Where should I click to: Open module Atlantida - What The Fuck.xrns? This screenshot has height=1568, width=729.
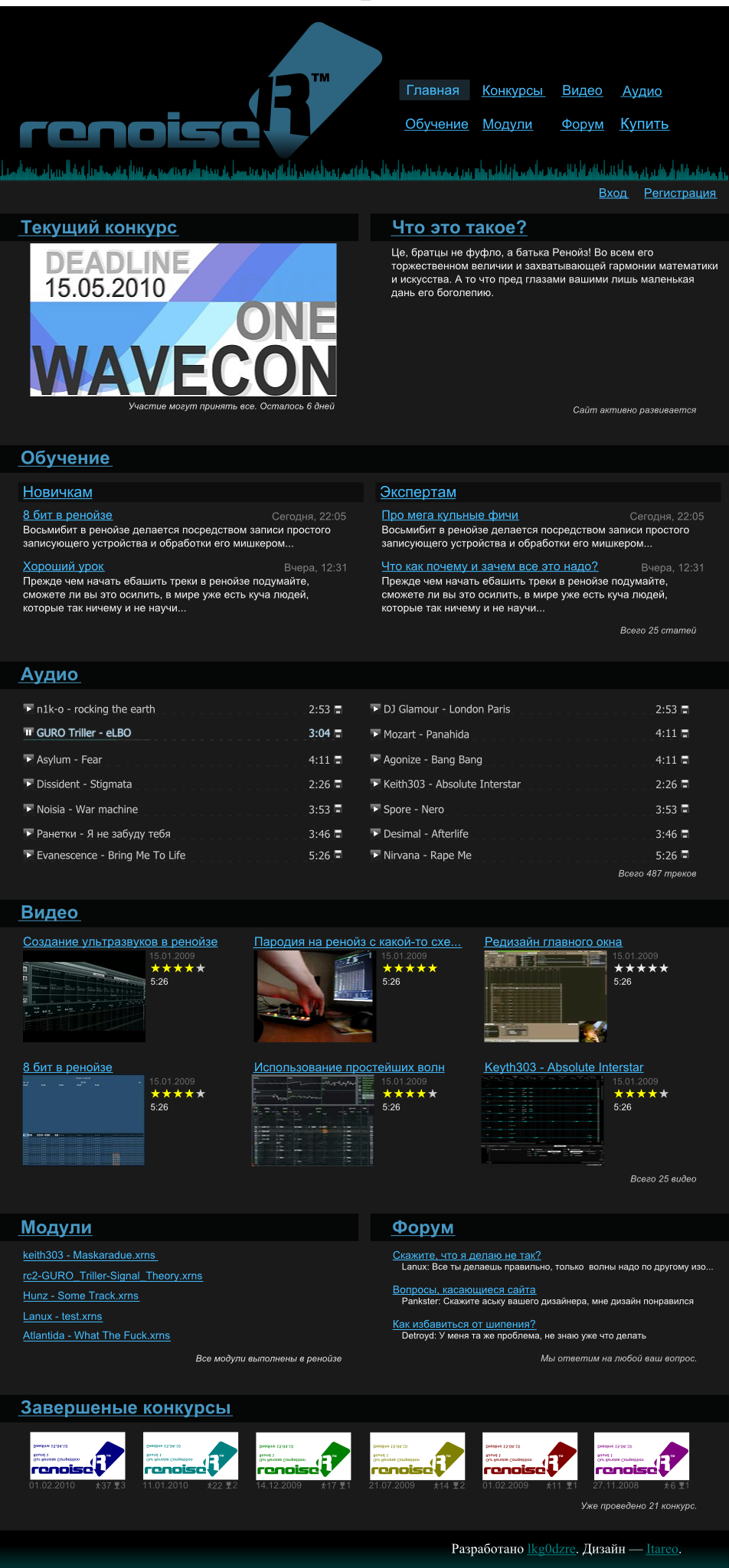tap(96, 1335)
